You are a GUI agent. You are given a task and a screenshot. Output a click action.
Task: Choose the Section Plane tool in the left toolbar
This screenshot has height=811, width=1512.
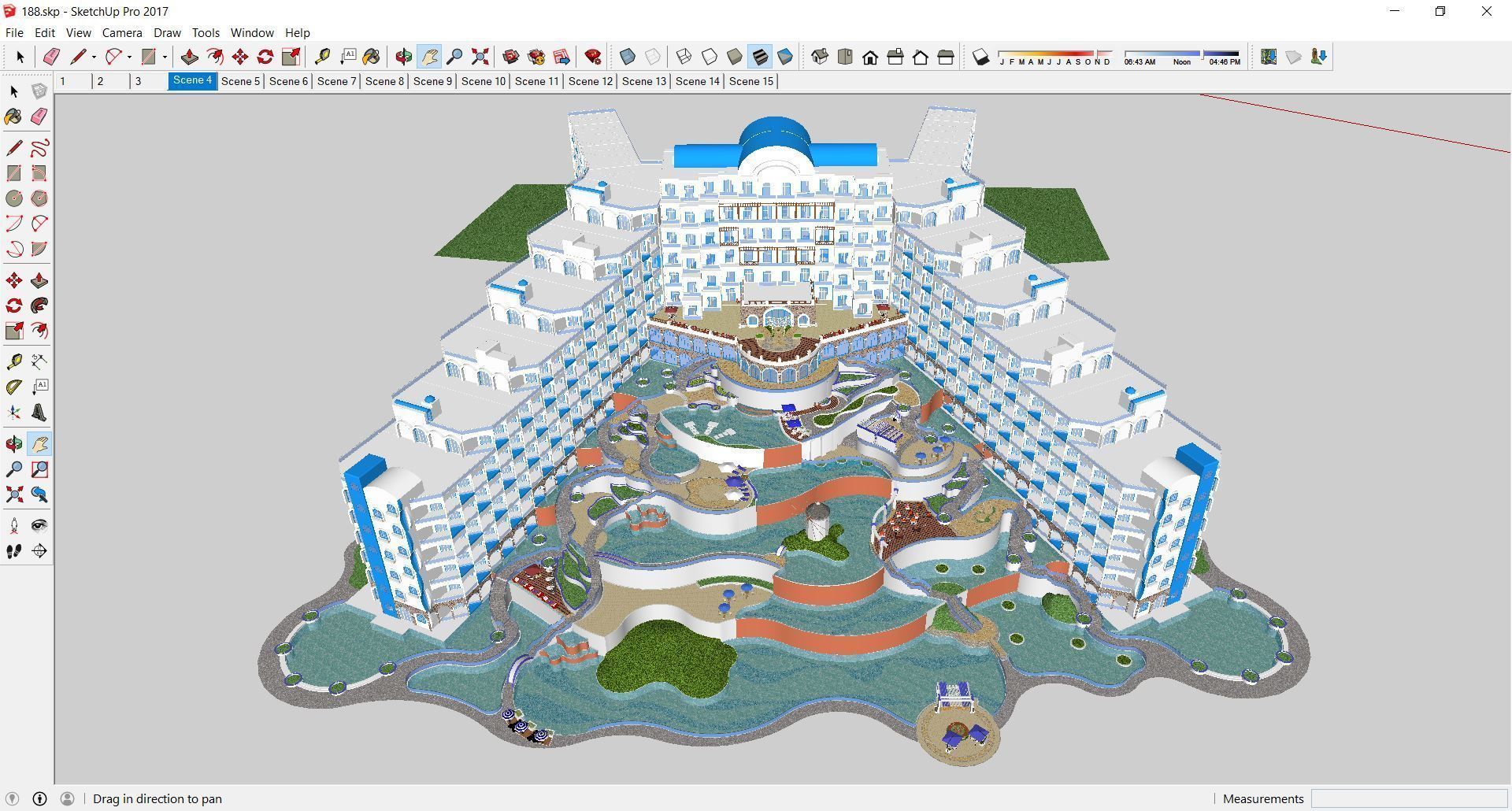39,551
